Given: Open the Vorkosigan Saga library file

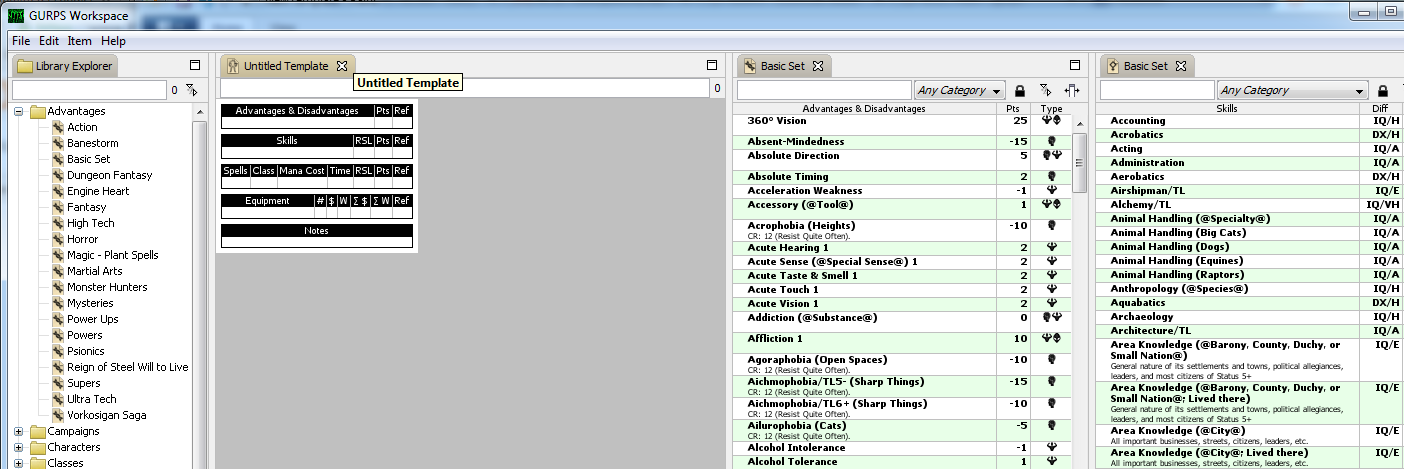Looking at the screenshot, I should pos(107,415).
